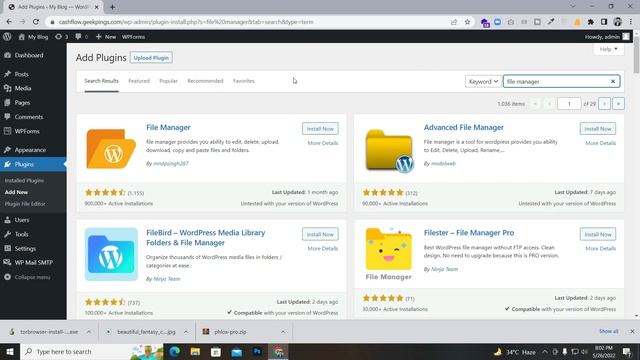
Task: Switch to the Popular tab
Action: 168,81
